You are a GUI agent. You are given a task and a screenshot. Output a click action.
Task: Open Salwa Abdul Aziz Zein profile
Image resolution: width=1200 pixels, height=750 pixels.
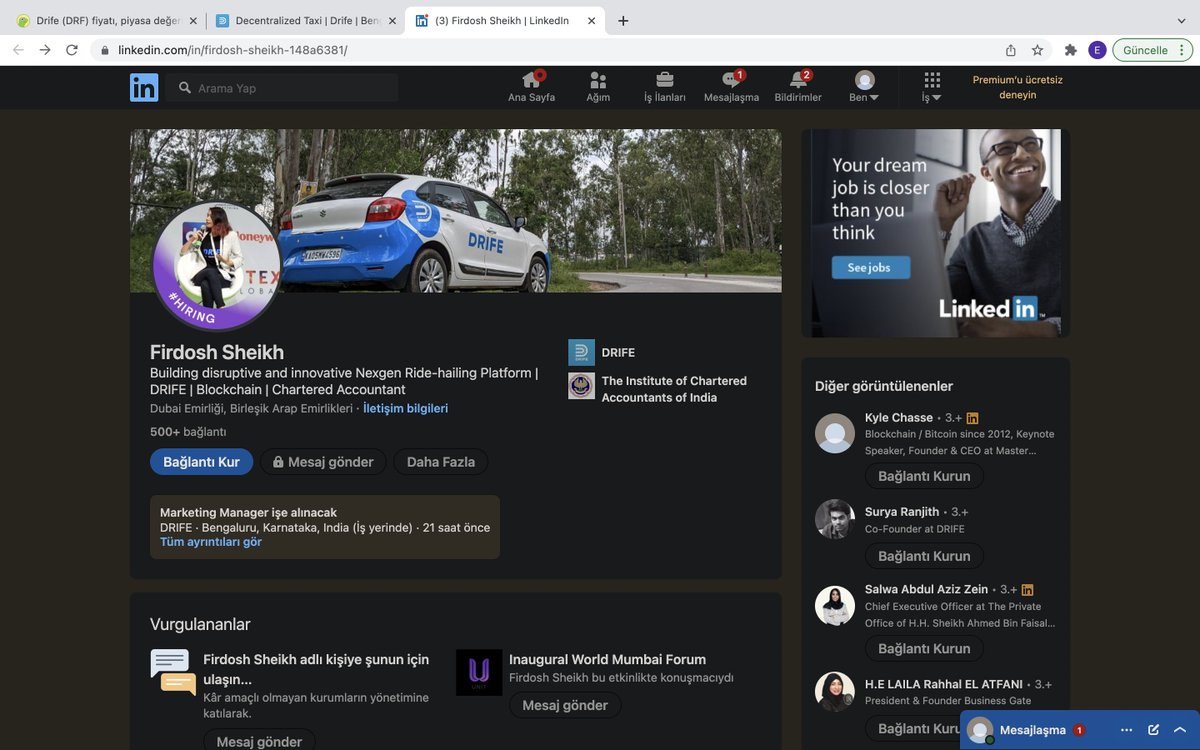926,590
